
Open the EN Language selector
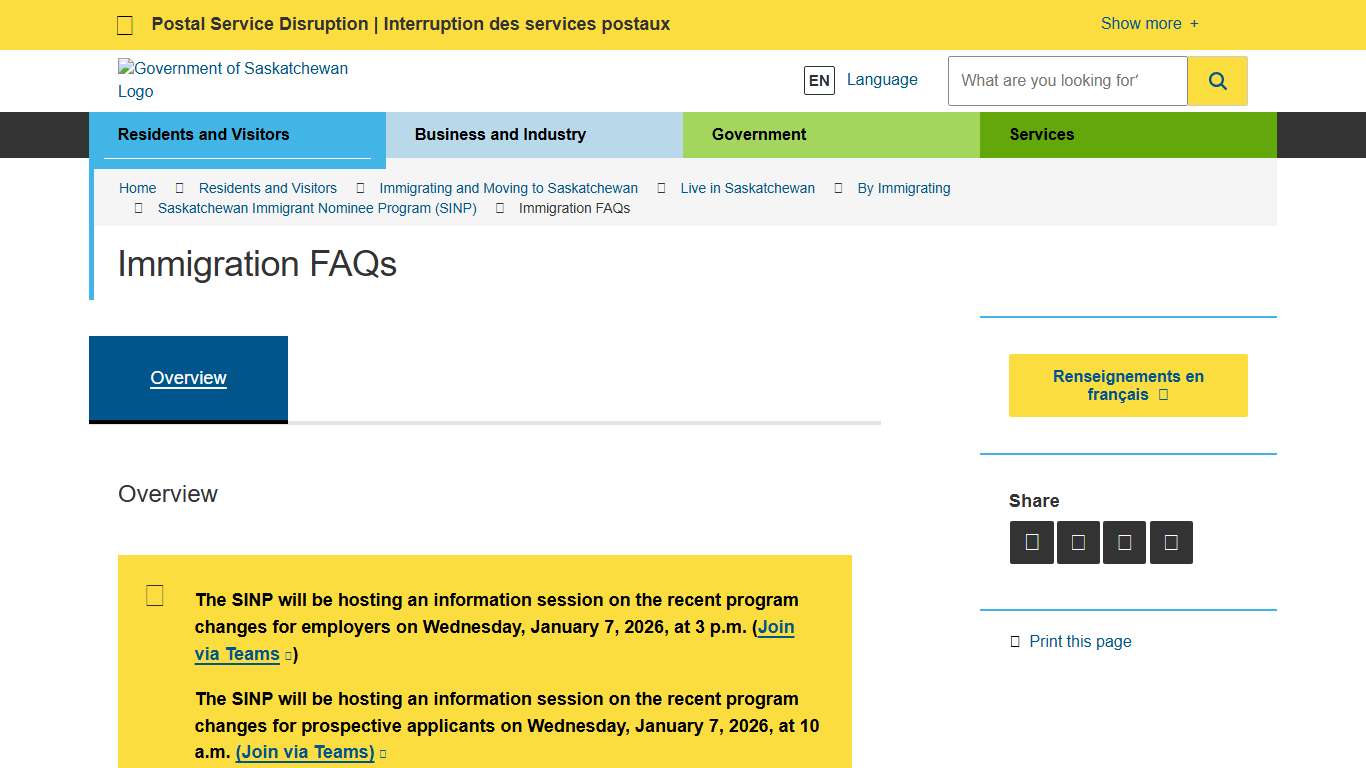coord(819,80)
